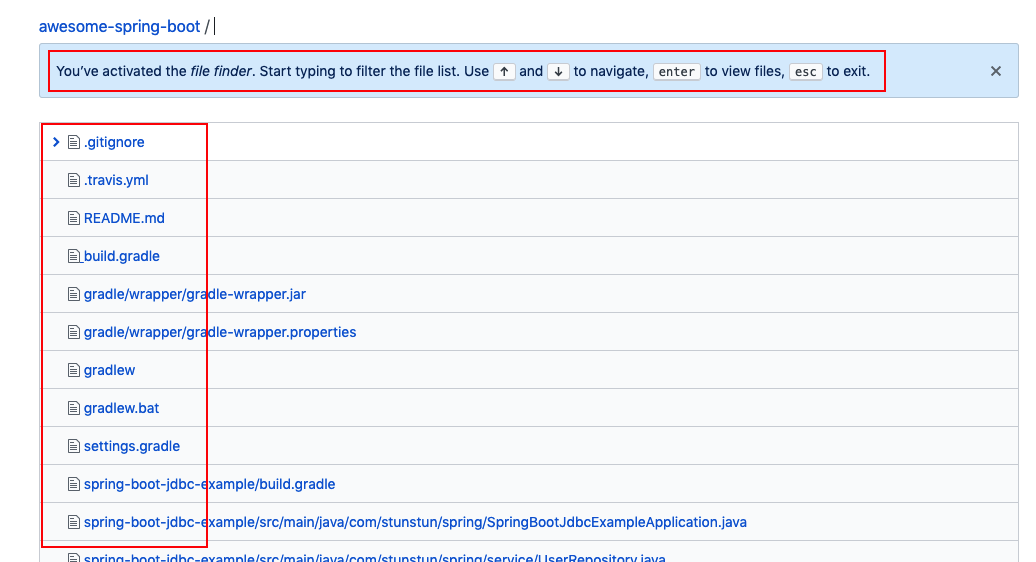Click file icon beside .travis.yml
This screenshot has width=1036, height=562.
tap(74, 180)
